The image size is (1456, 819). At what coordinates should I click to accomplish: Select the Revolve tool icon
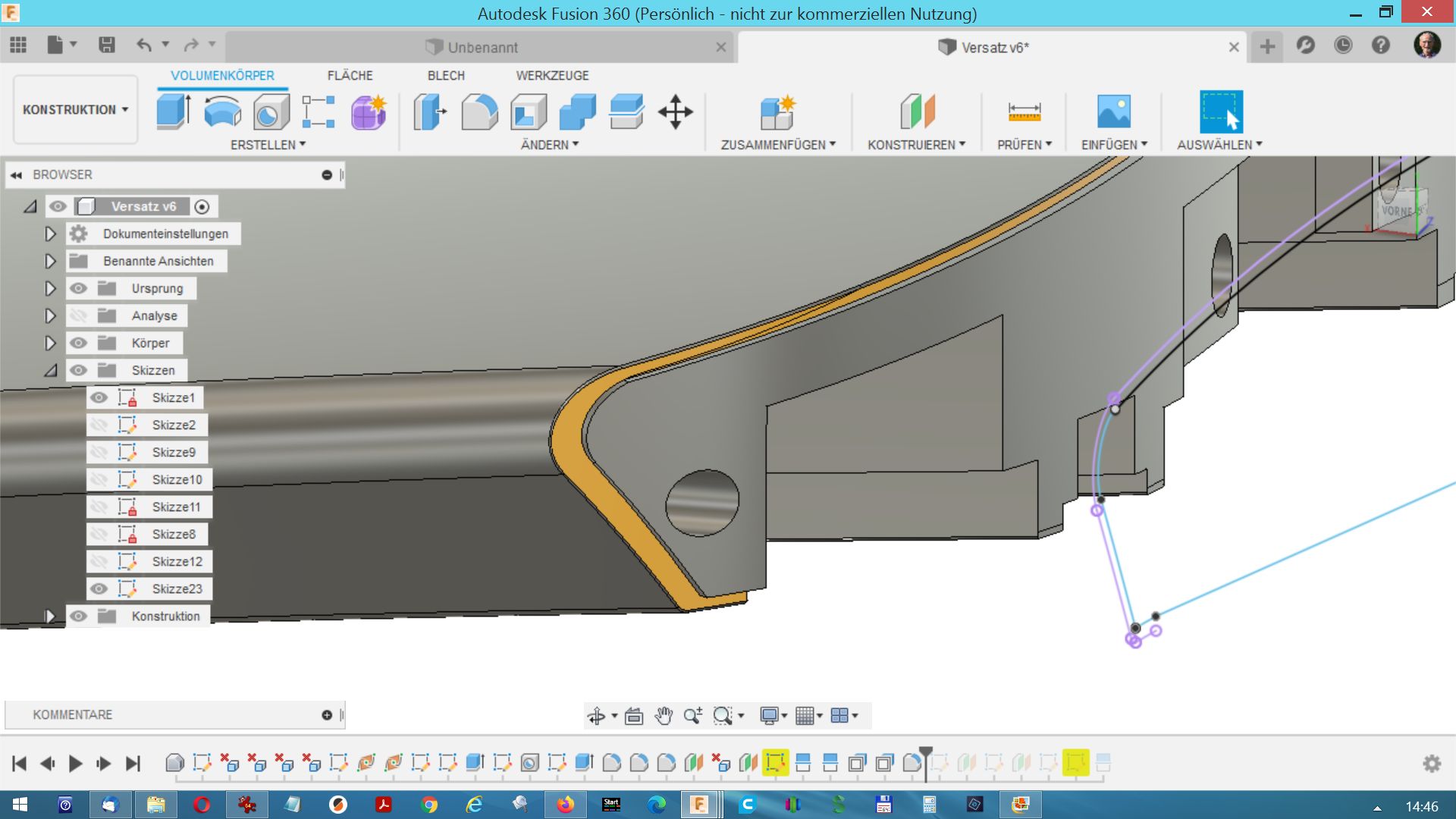pos(222,111)
